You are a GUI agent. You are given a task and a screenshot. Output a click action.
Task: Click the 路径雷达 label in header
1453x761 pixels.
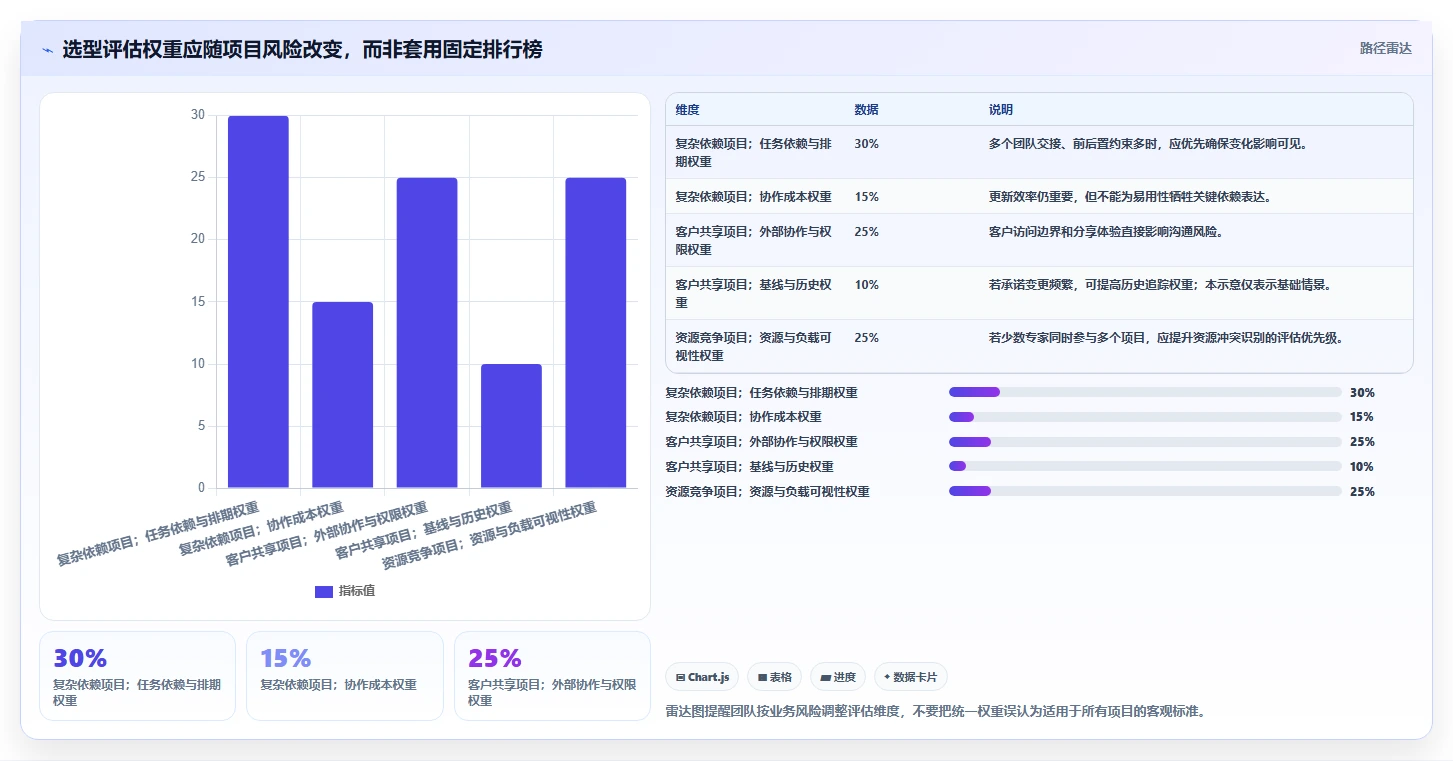1385,48
